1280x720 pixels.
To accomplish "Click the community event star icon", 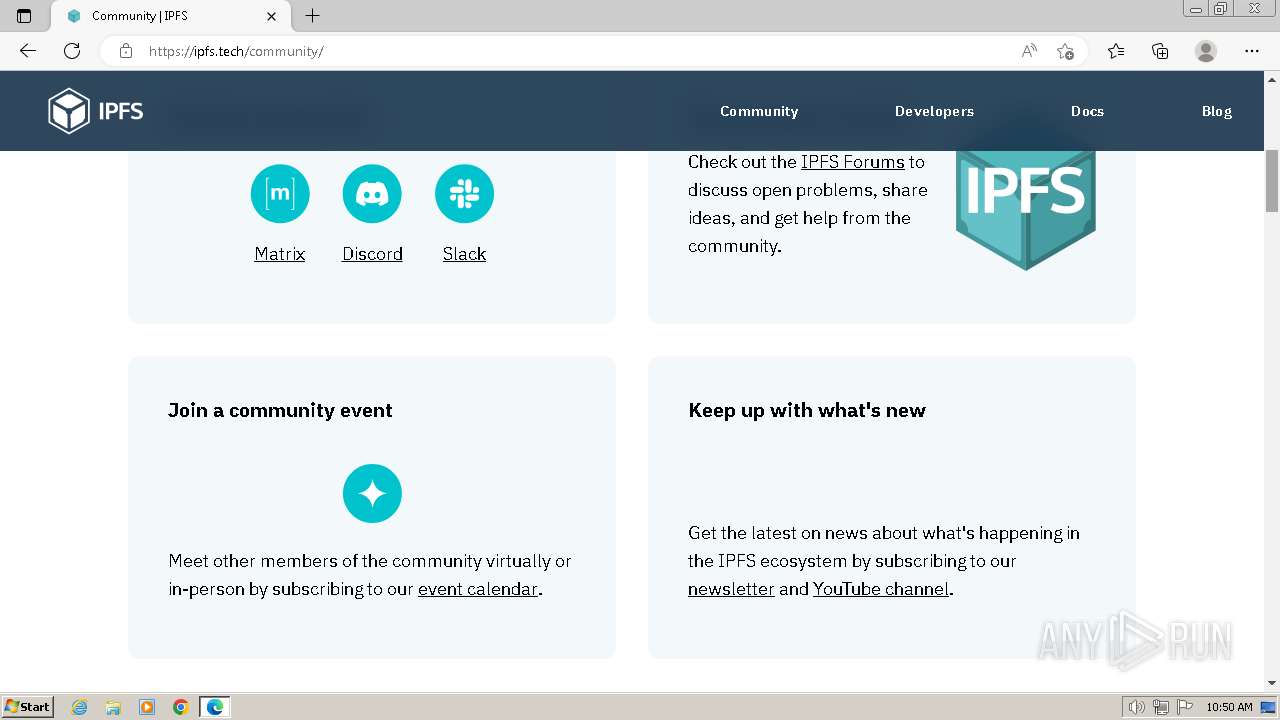I will coord(372,494).
